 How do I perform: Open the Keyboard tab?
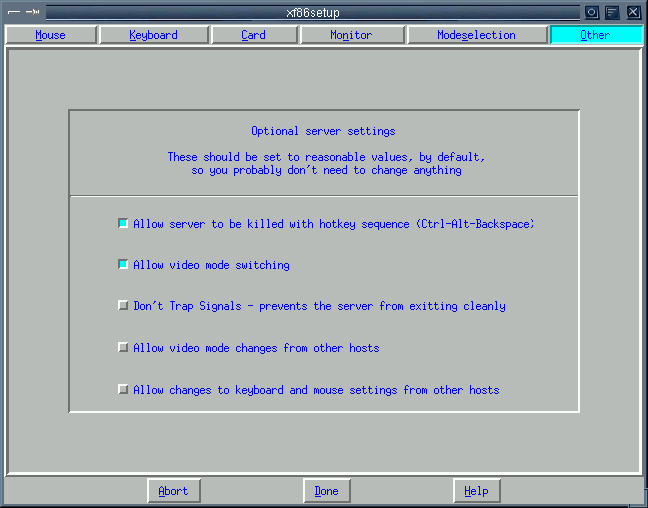point(153,35)
